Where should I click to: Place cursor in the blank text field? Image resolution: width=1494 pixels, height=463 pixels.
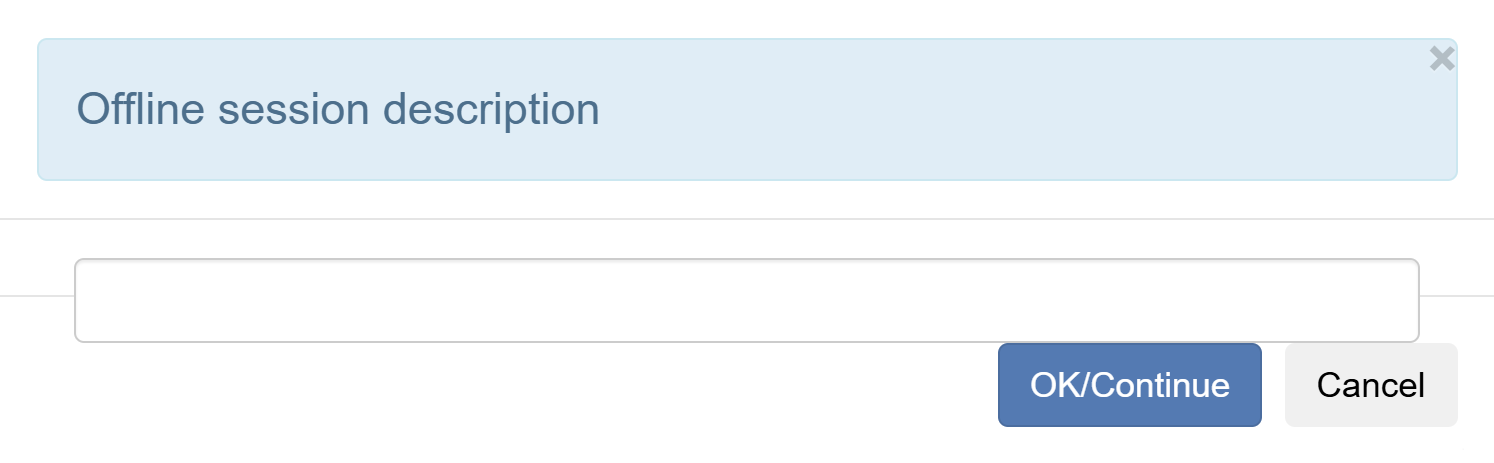(746, 300)
